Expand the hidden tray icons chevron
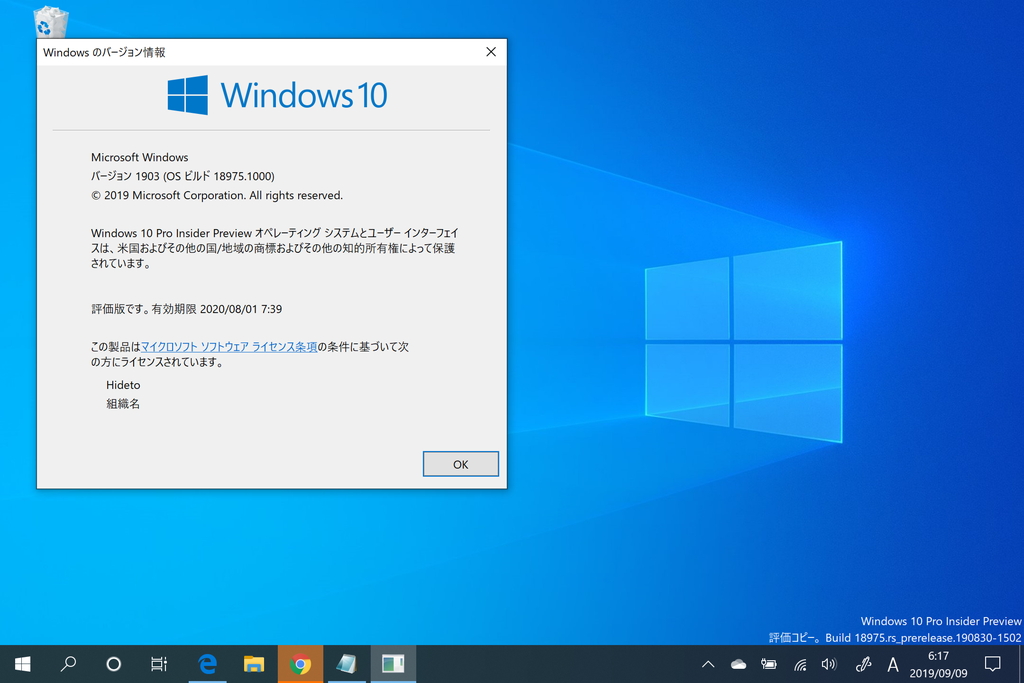 707,663
